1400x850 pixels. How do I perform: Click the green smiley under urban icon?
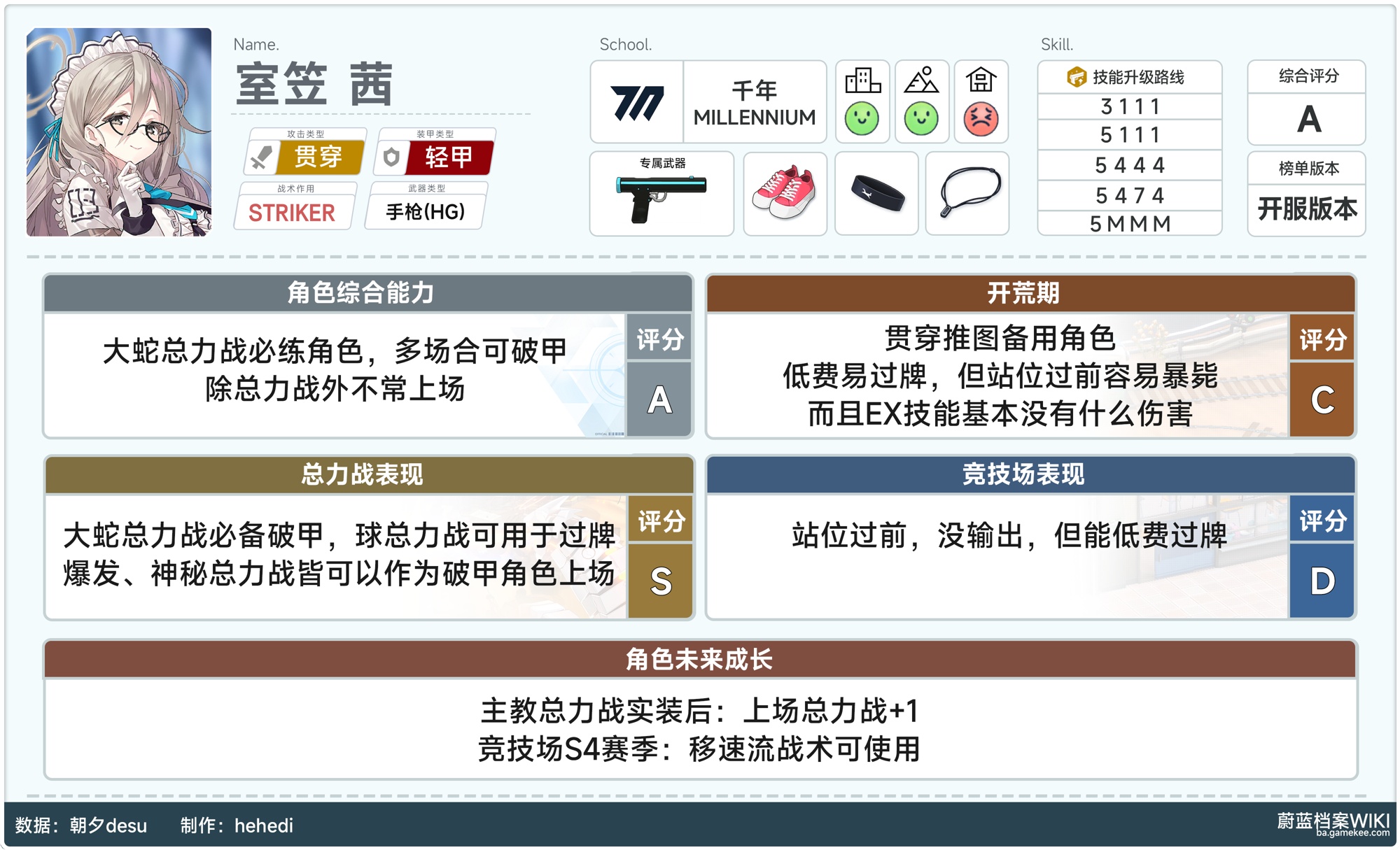click(x=862, y=119)
